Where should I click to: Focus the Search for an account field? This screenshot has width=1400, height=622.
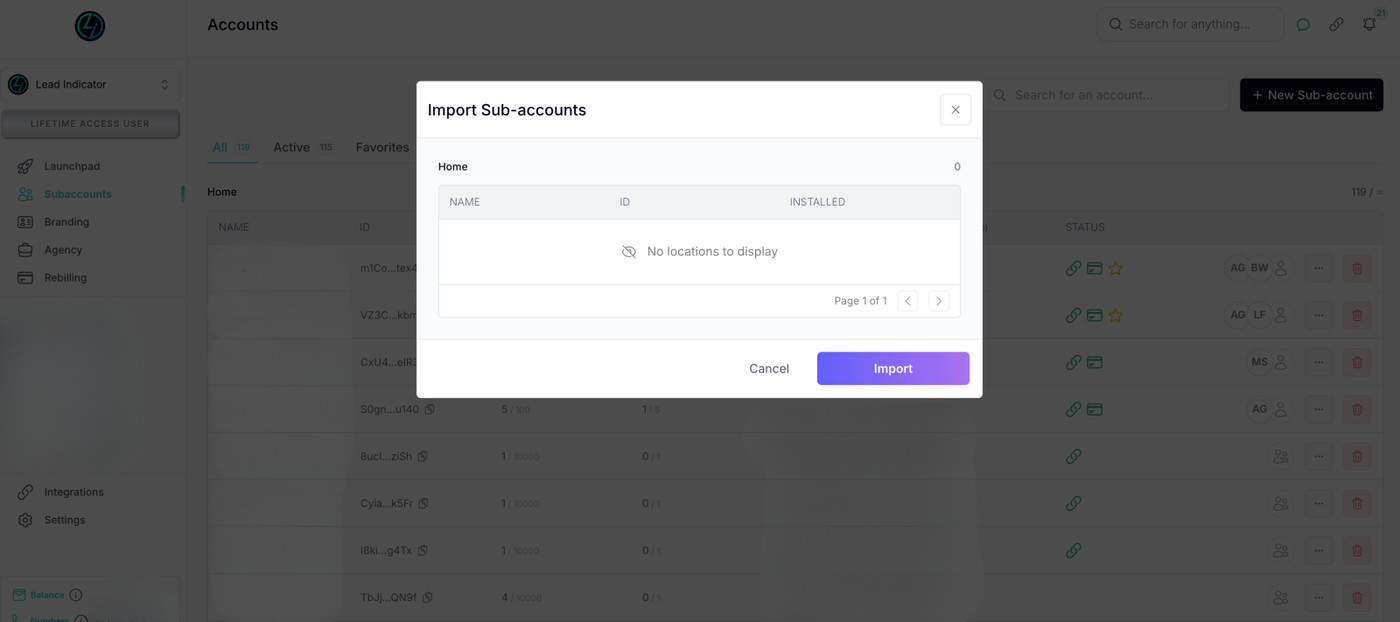tap(1110, 95)
